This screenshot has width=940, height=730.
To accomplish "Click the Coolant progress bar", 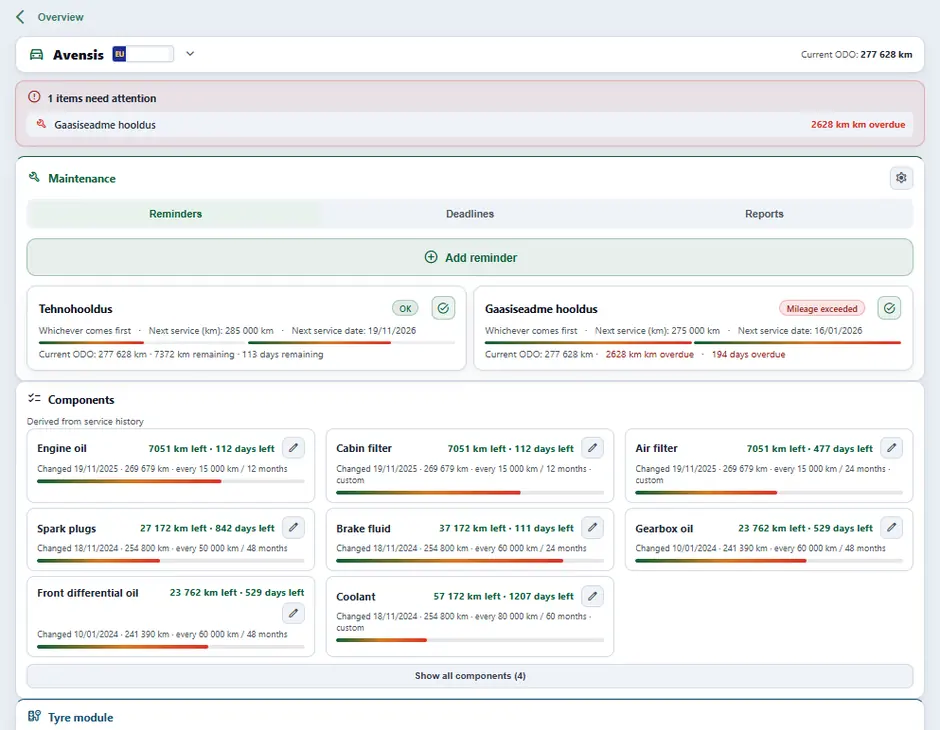I will (470, 640).
